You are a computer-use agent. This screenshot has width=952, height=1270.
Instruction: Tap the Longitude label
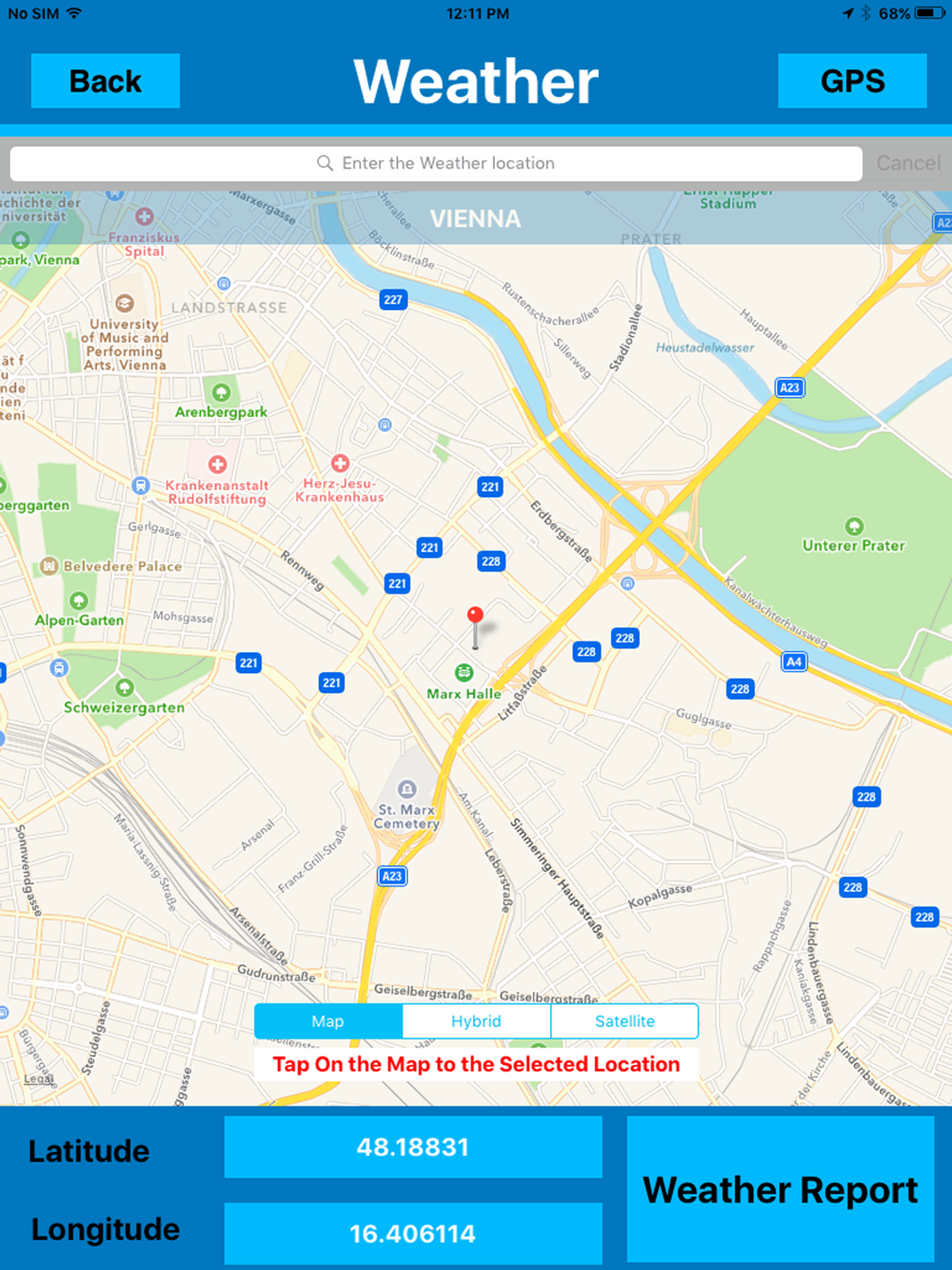106,1229
